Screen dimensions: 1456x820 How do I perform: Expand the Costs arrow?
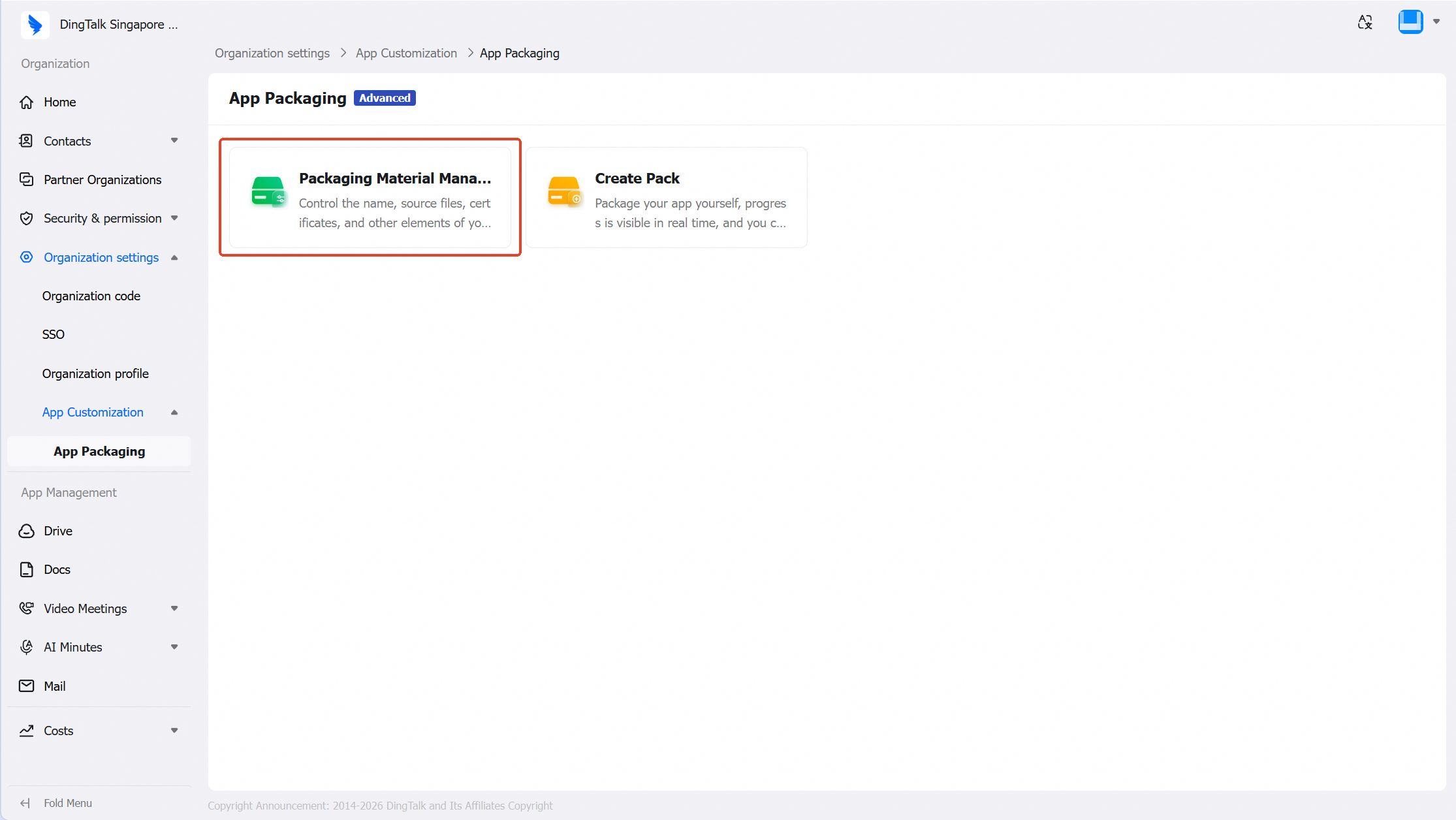[174, 731]
